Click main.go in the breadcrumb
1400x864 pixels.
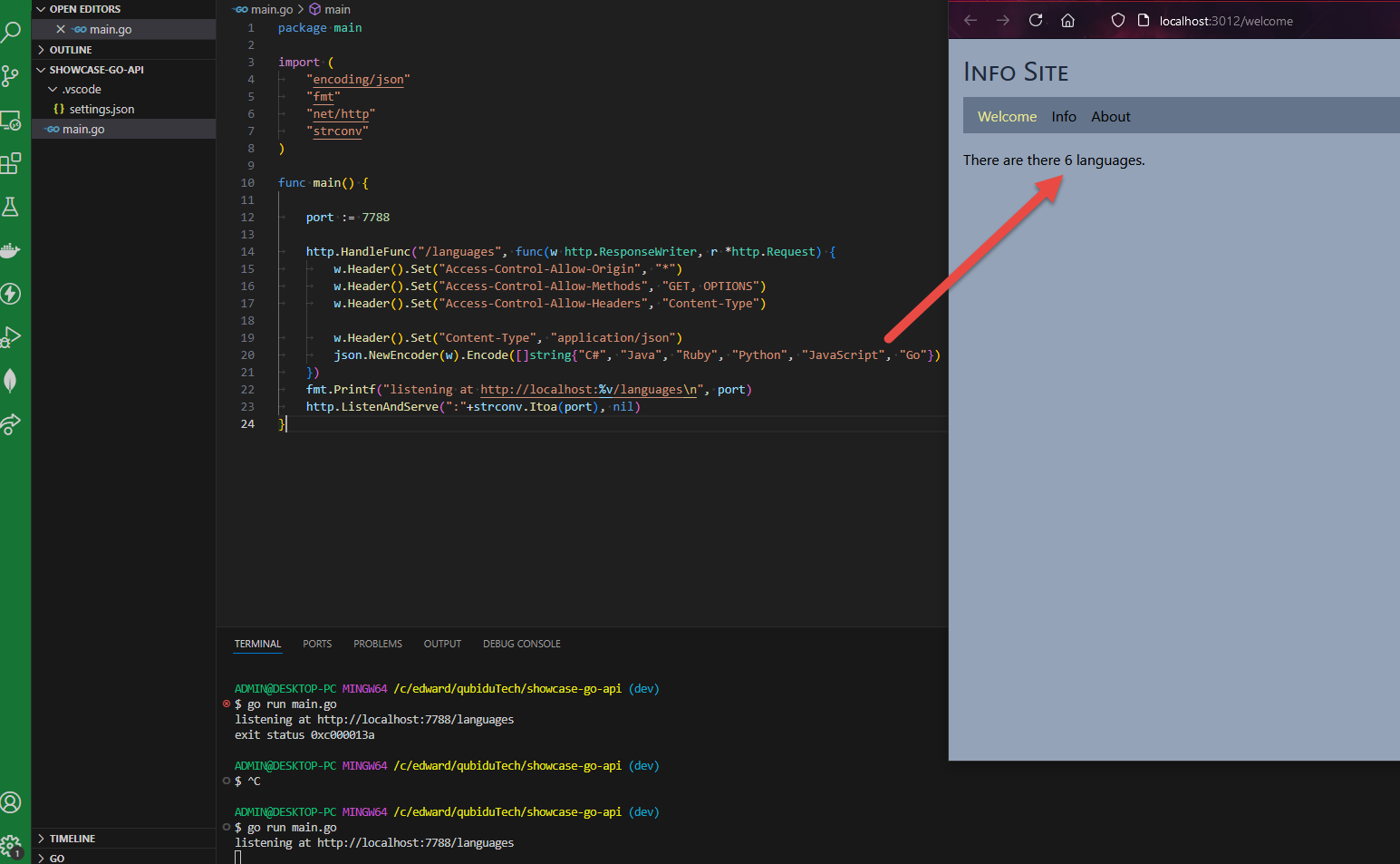[x=272, y=9]
